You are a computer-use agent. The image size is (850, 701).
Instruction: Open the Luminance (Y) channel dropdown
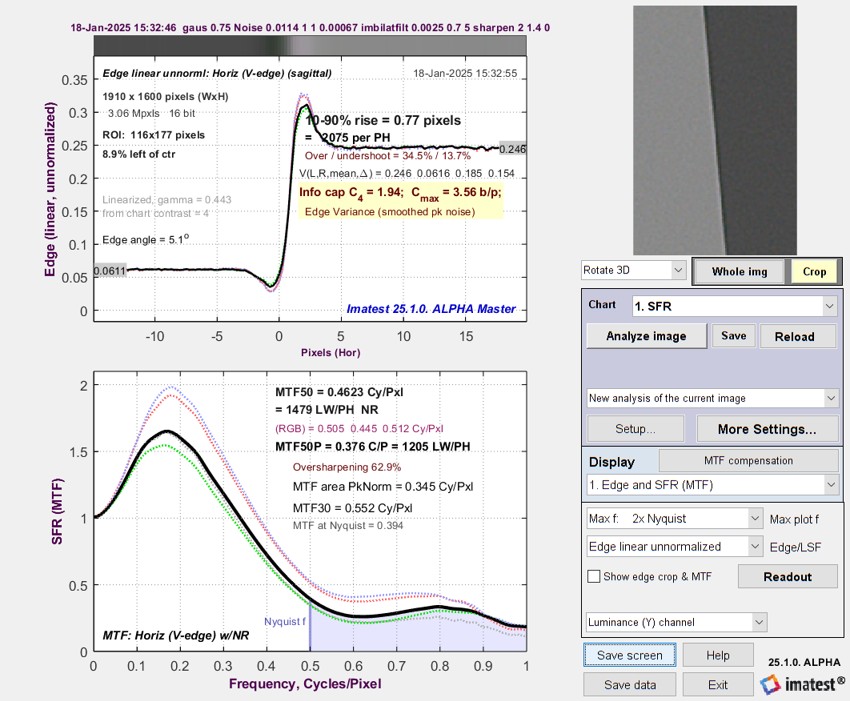pyautogui.click(x=677, y=622)
